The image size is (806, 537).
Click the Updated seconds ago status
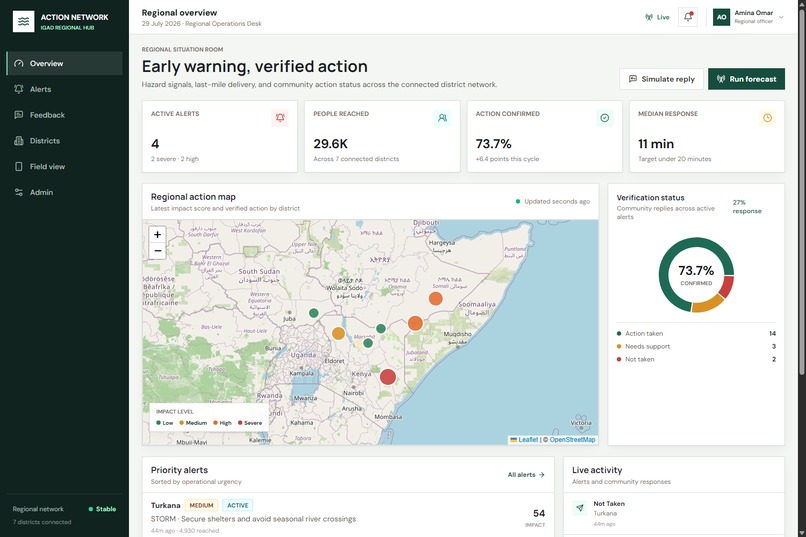click(553, 201)
